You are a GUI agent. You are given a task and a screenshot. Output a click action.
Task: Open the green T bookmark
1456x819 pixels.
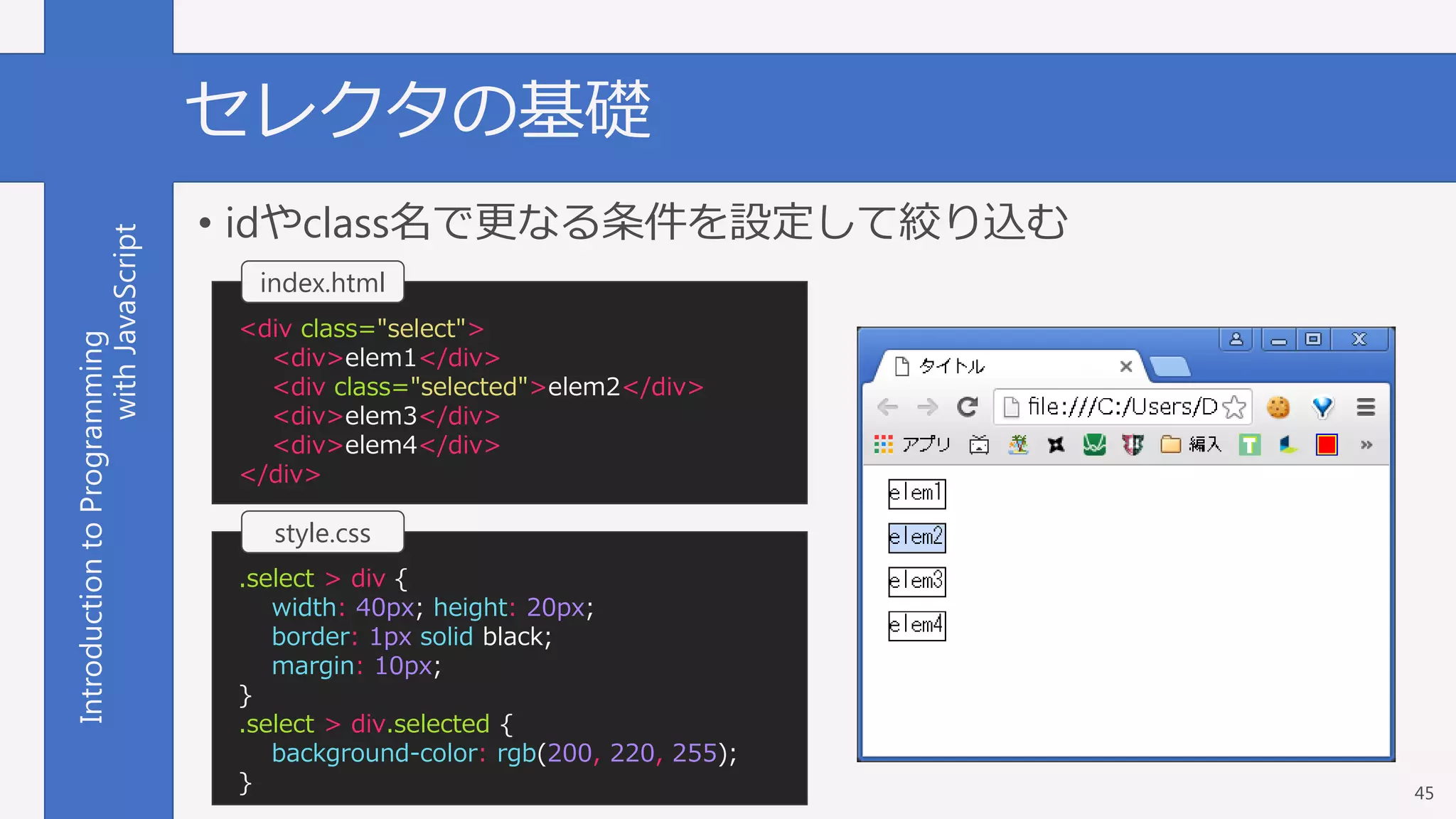pyautogui.click(x=1249, y=445)
